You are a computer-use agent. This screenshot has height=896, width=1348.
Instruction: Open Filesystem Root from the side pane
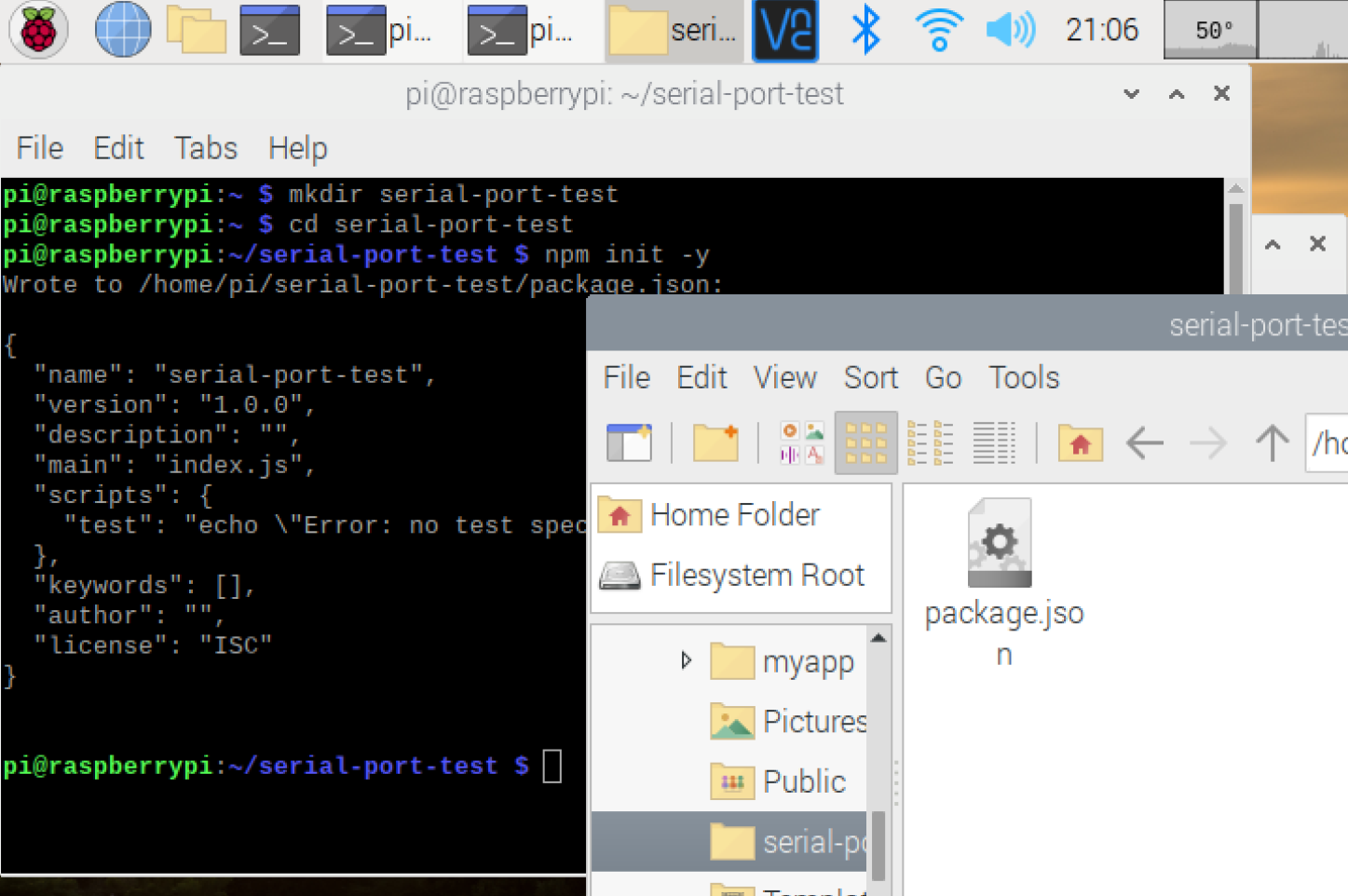(756, 575)
